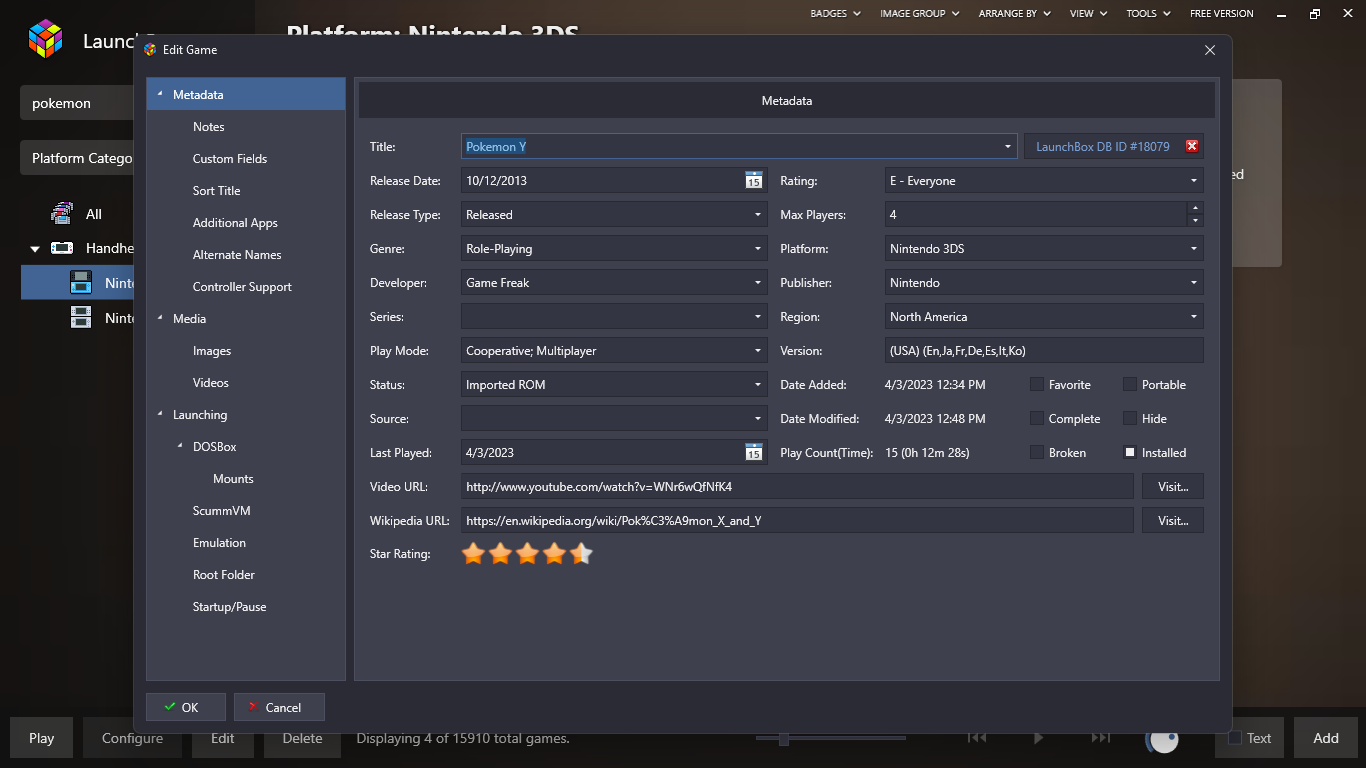Viewport: 1366px width, 768px height.
Task: Click the fifth star in Star Rating
Action: click(582, 554)
